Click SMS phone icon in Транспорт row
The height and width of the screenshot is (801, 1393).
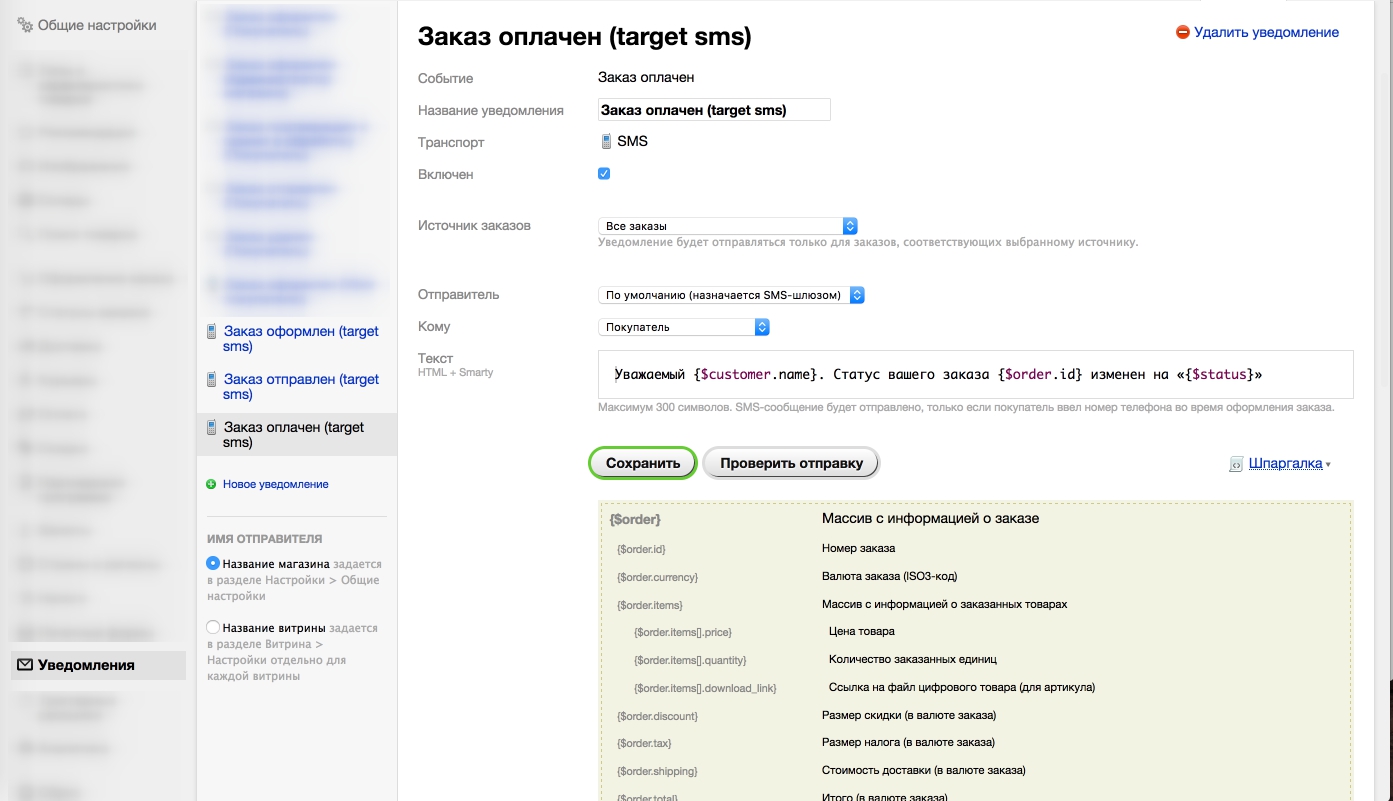[x=606, y=142]
